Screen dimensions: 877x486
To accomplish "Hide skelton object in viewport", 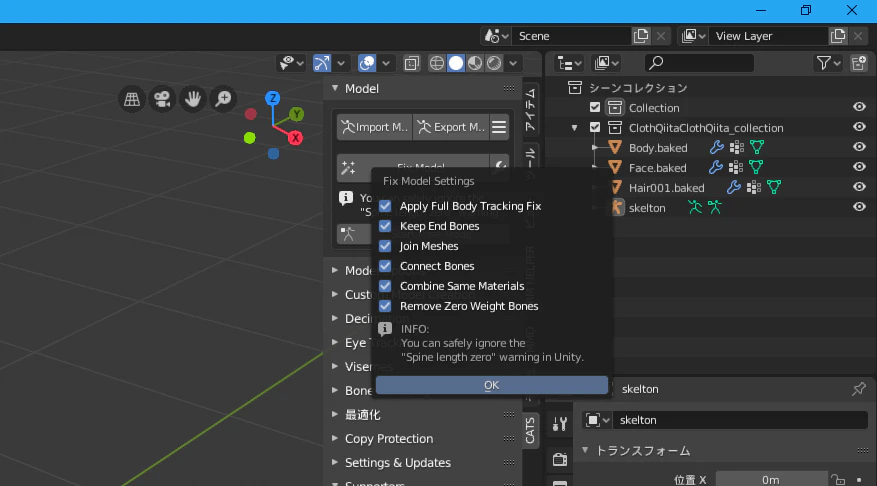I will click(859, 207).
